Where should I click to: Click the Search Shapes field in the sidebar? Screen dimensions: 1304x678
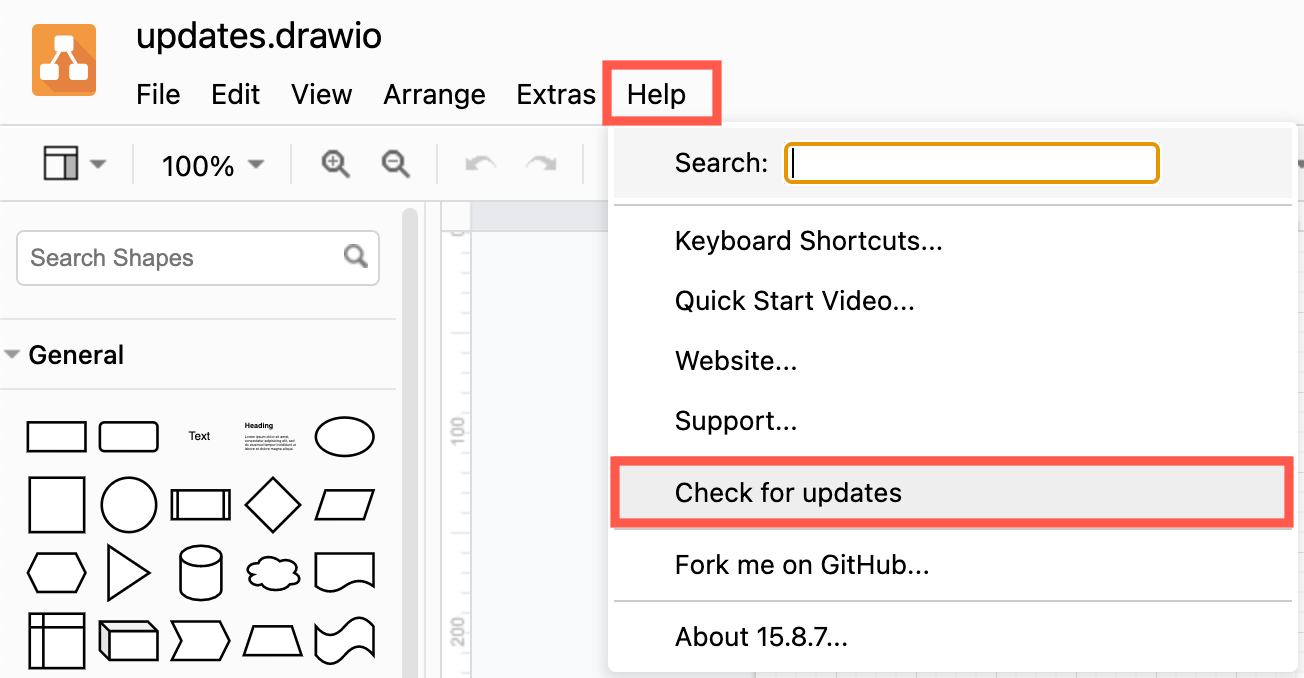click(180, 257)
